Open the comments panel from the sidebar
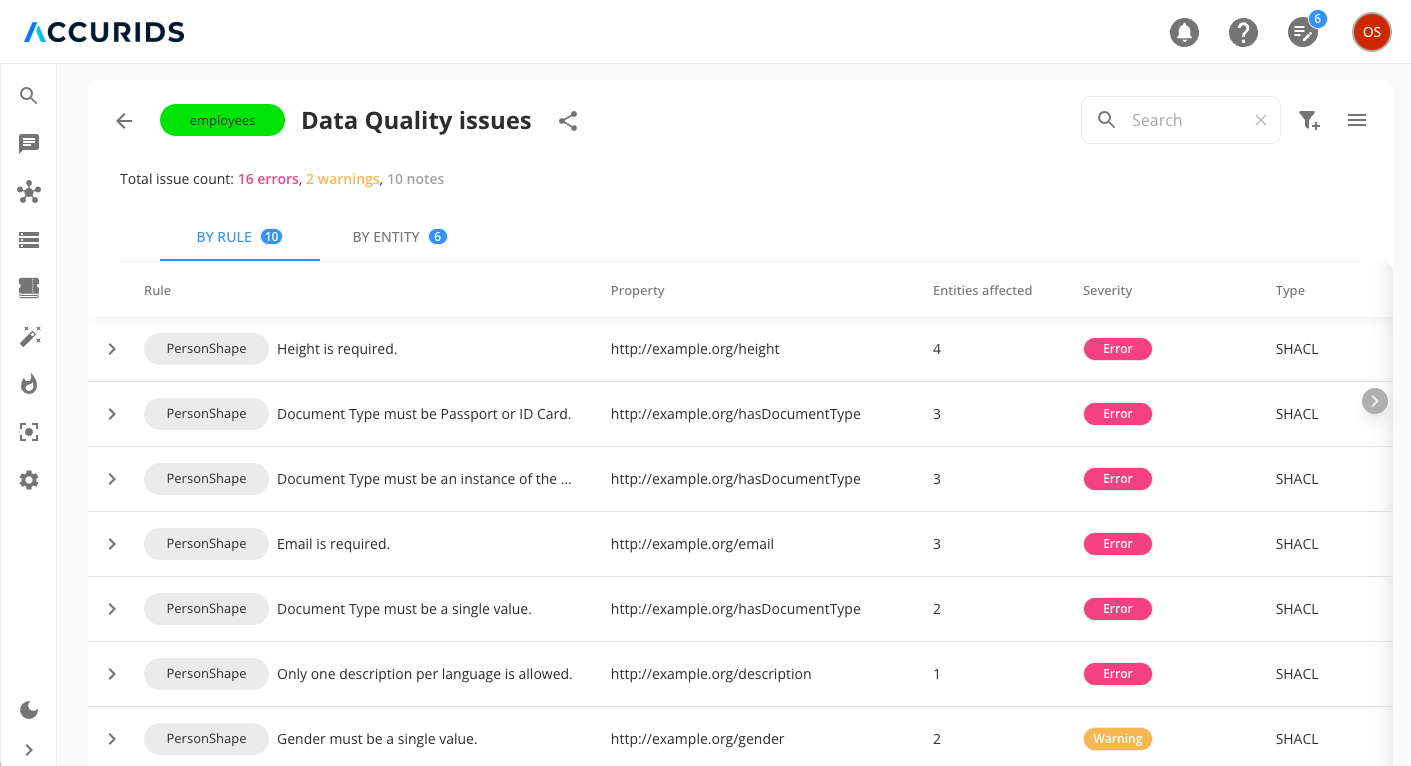The height and width of the screenshot is (766, 1411). tap(28, 143)
